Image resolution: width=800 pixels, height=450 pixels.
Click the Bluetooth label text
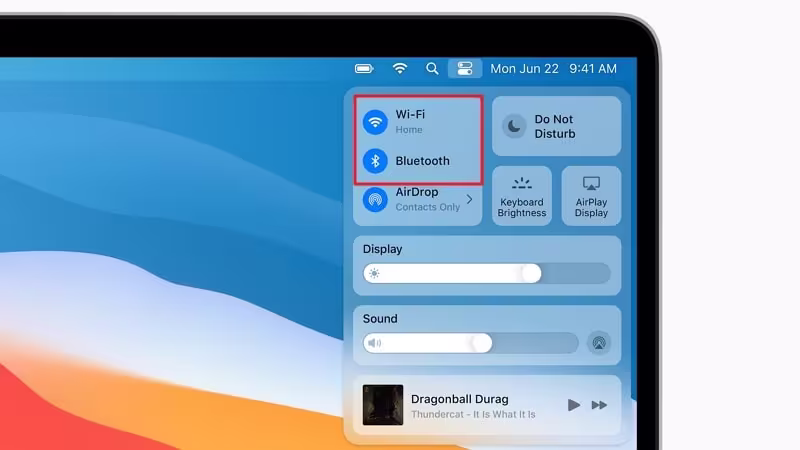tap(422, 161)
